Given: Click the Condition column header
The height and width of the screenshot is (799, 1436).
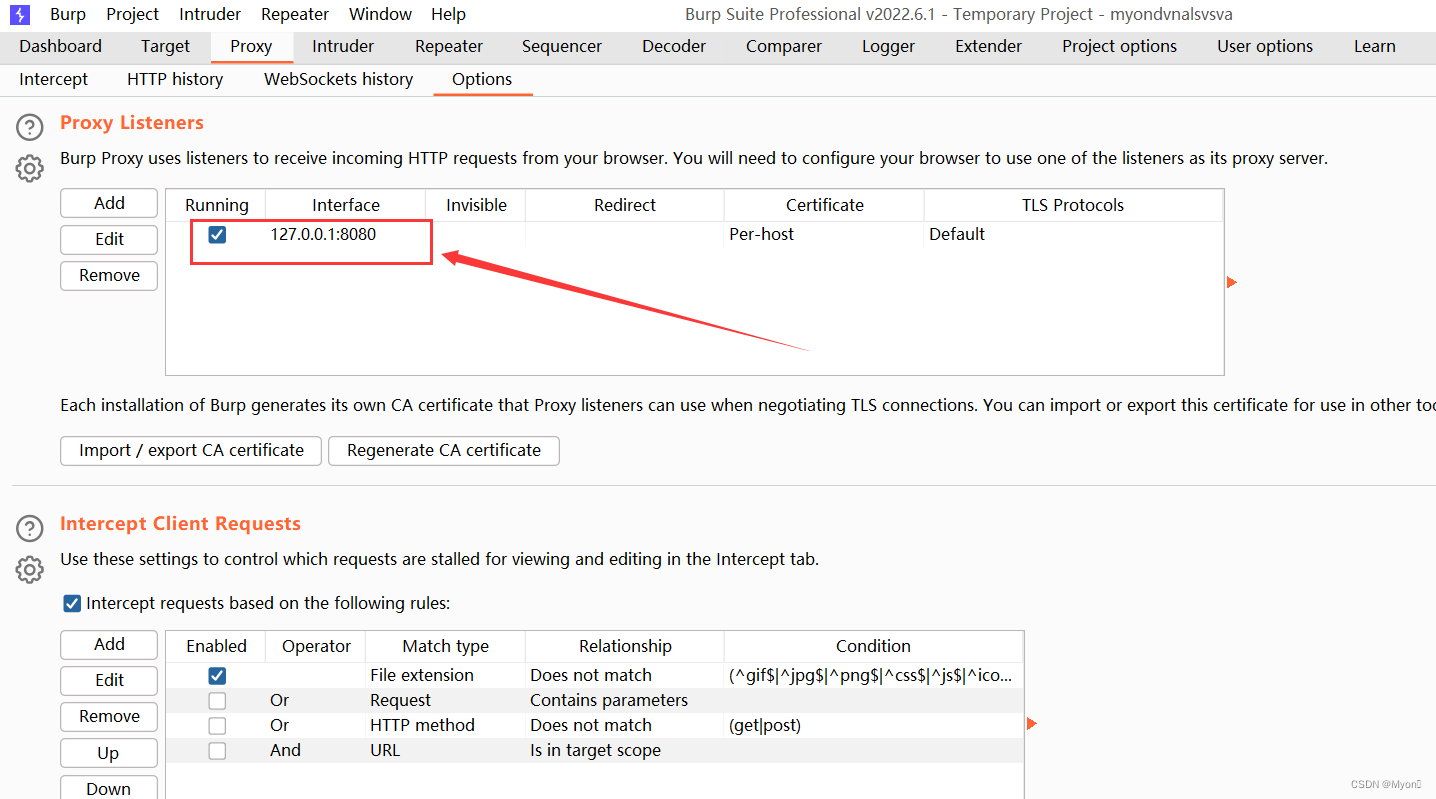Looking at the screenshot, I should (x=873, y=646).
